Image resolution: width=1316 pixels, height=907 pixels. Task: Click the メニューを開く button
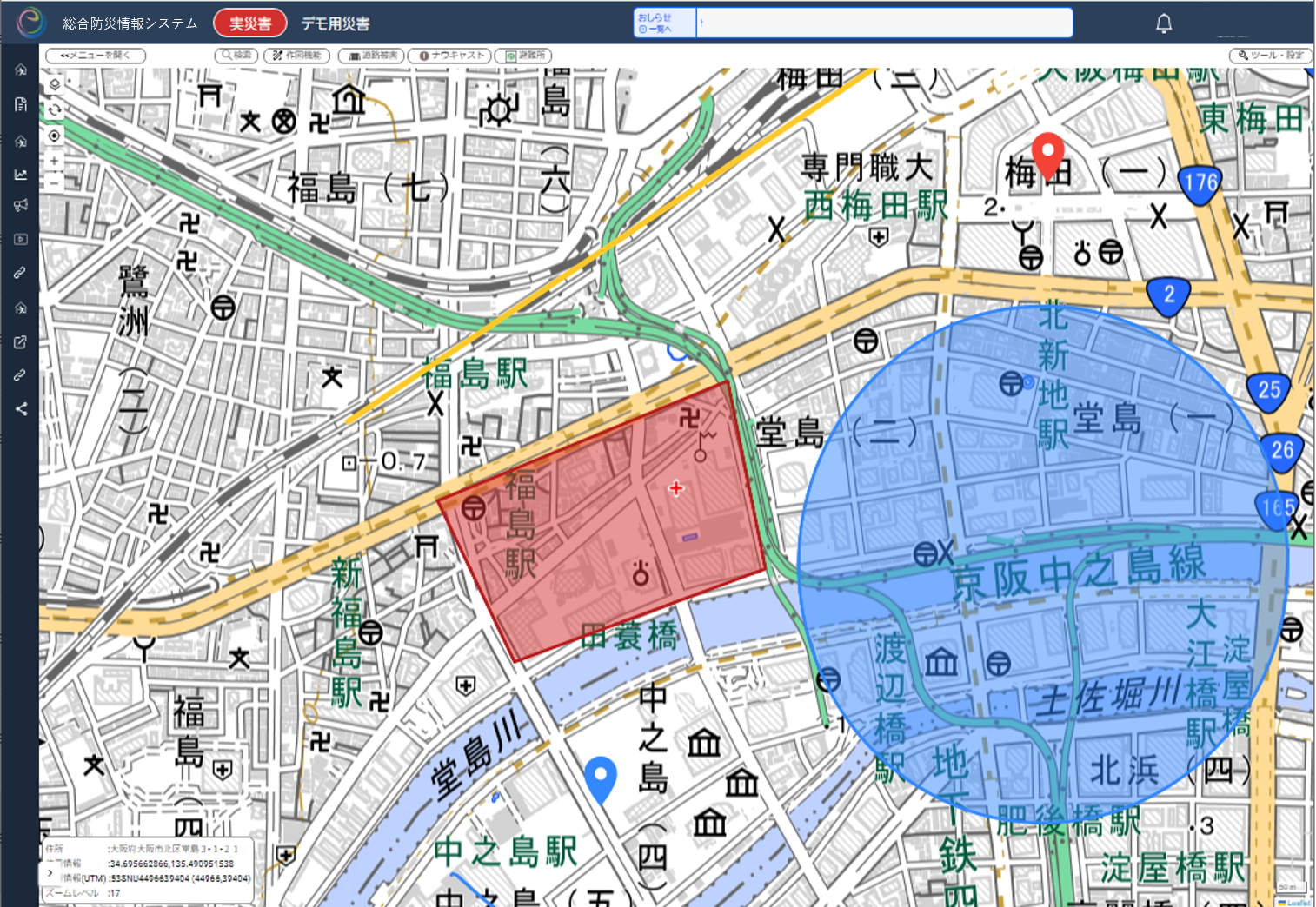pyautogui.click(x=96, y=56)
